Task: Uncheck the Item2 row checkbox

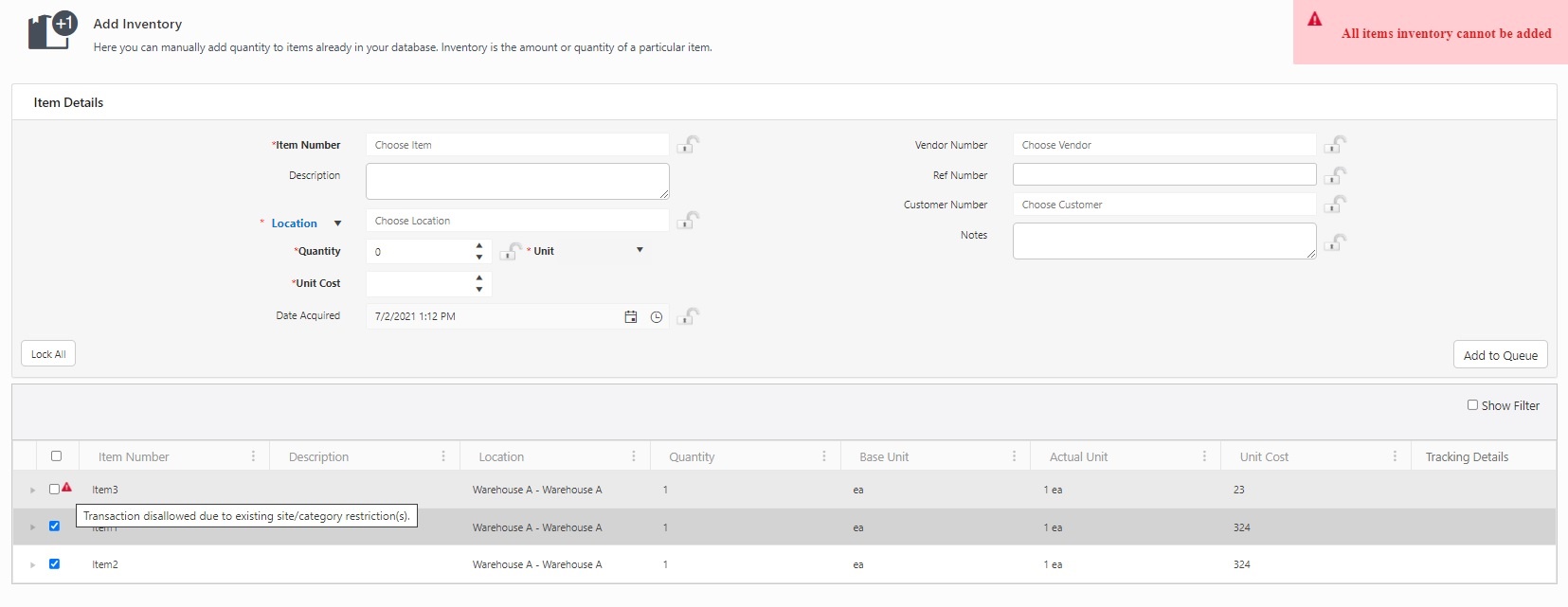Action: pos(54,564)
